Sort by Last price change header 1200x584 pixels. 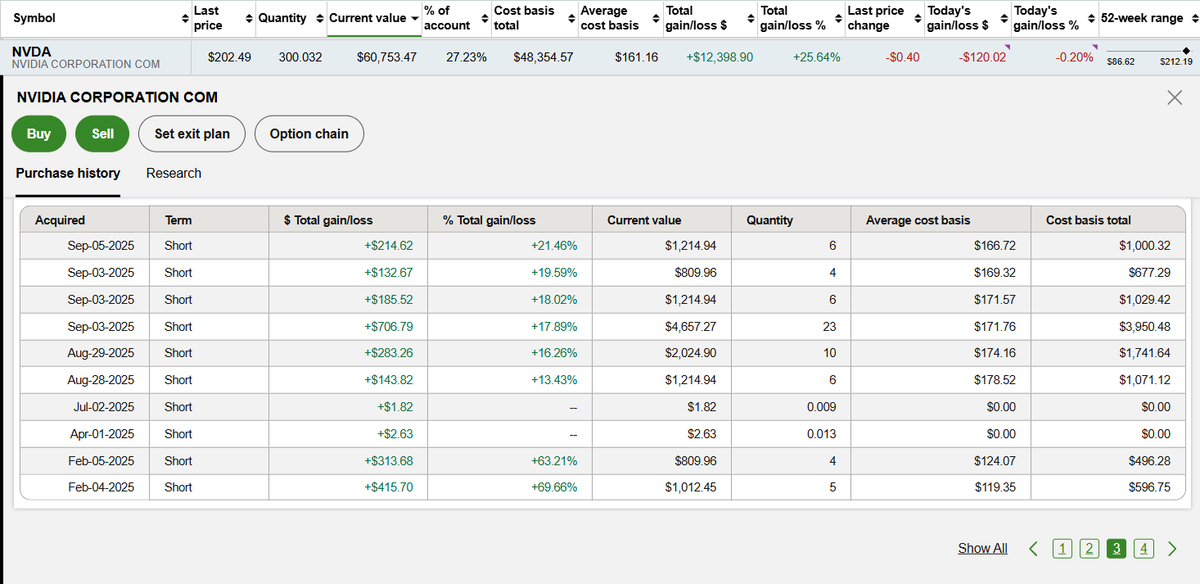pyautogui.click(x=875, y=18)
